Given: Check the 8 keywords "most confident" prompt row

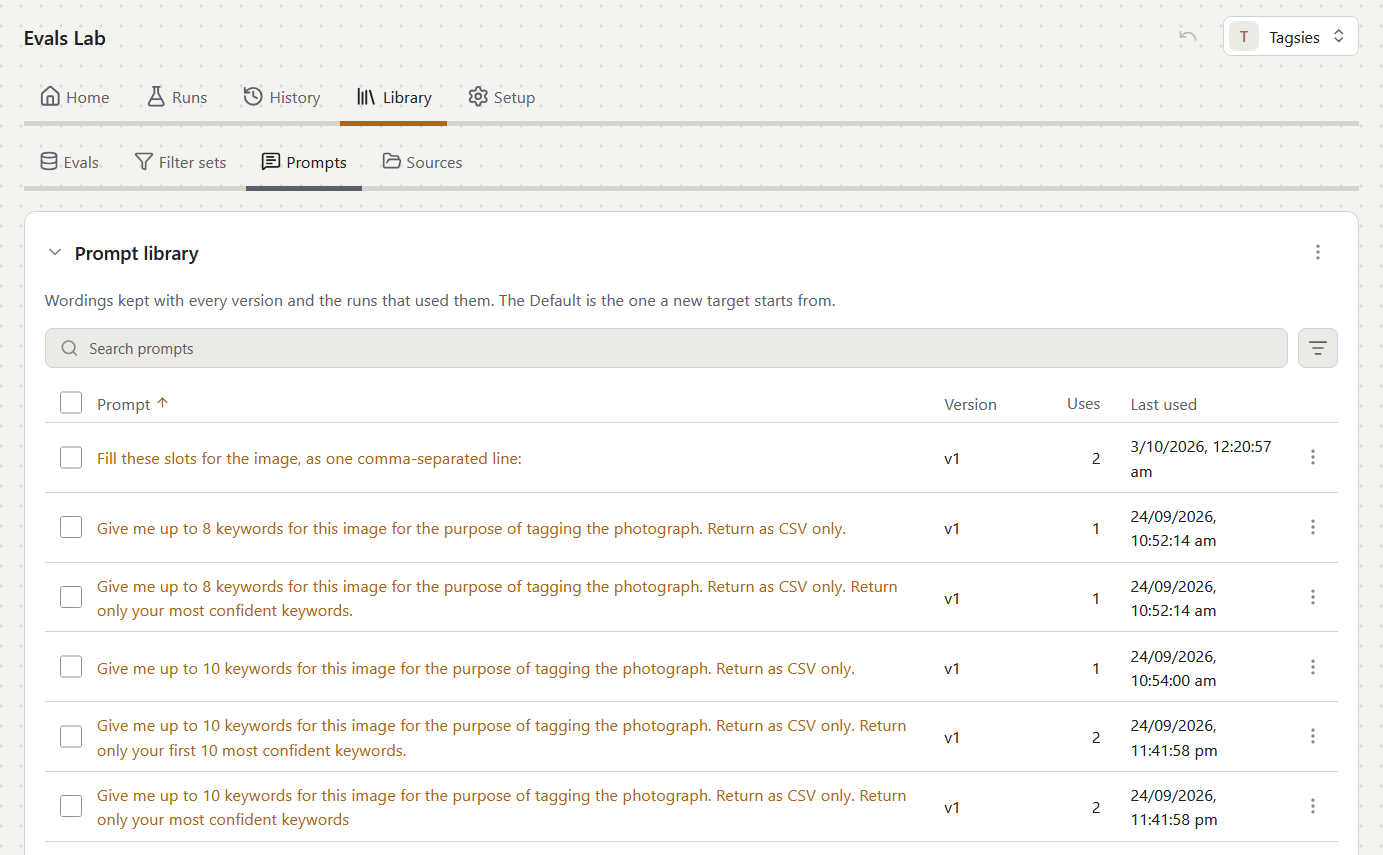Looking at the screenshot, I should coord(71,597).
